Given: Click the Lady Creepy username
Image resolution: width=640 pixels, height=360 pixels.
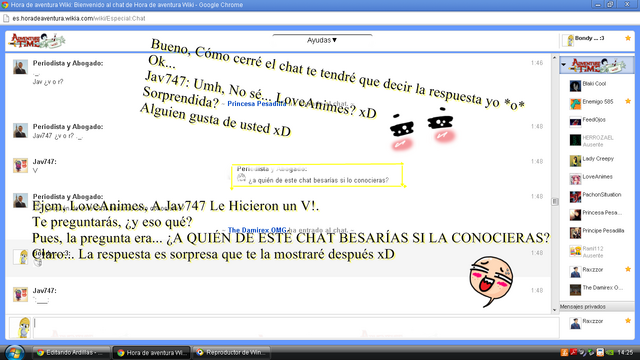Looking at the screenshot, I should coord(598,159).
